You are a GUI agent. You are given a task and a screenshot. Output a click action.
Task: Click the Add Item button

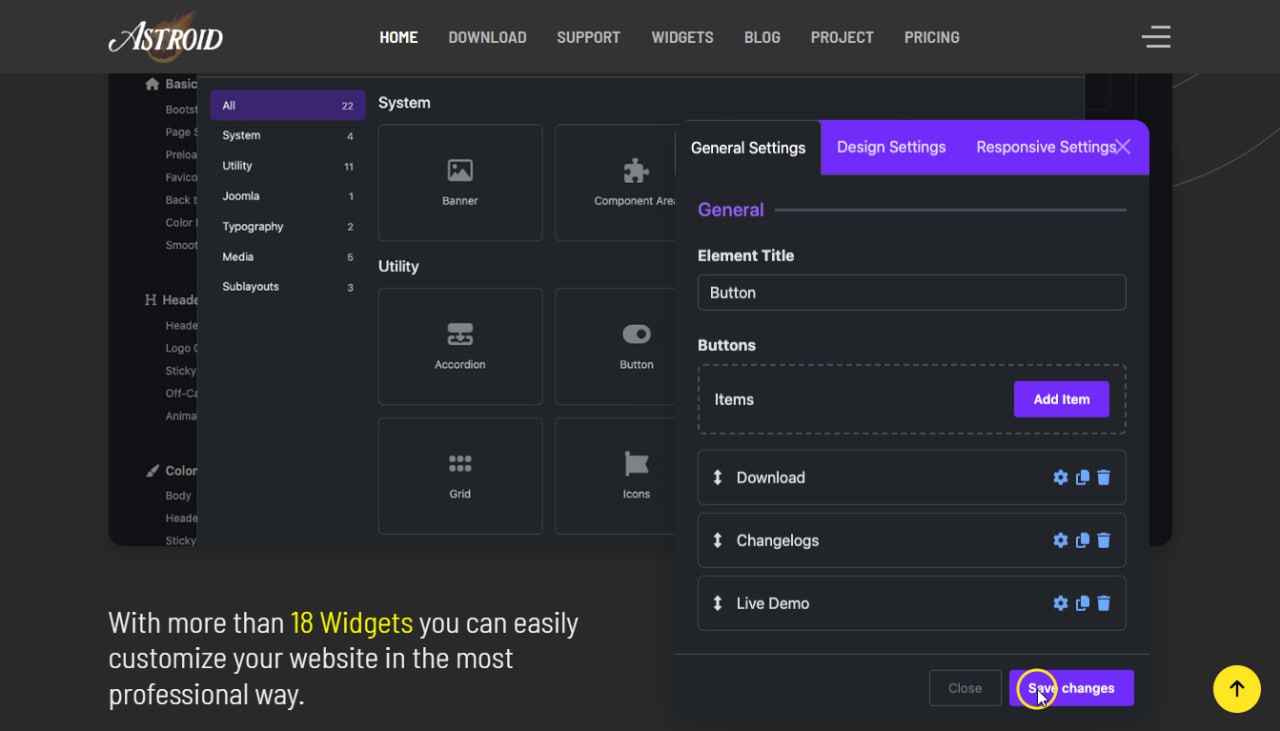(1061, 399)
